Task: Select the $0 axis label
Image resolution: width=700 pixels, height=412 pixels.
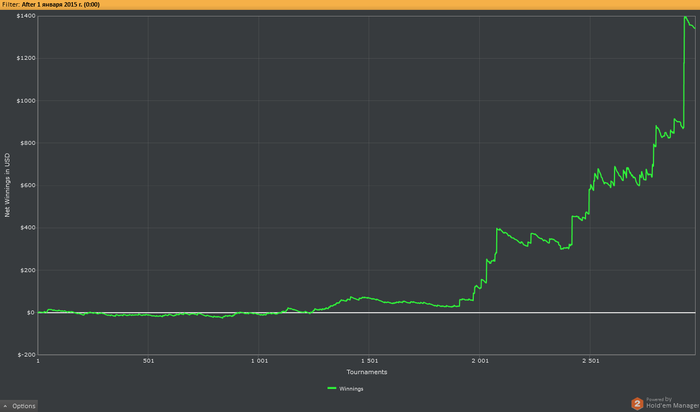Action: pyautogui.click(x=30, y=312)
